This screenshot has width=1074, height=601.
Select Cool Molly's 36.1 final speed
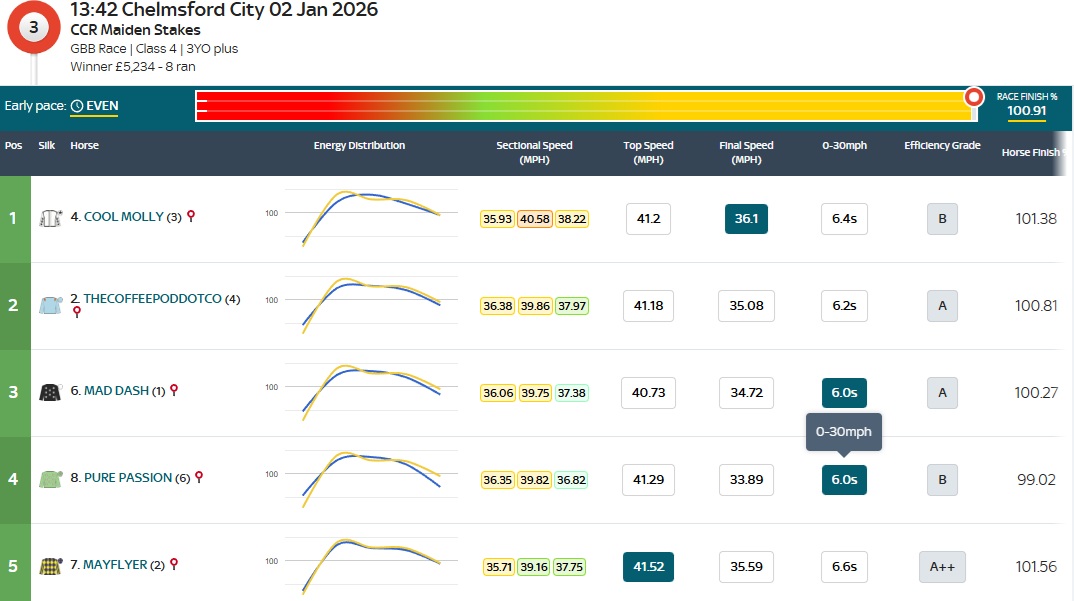(746, 219)
